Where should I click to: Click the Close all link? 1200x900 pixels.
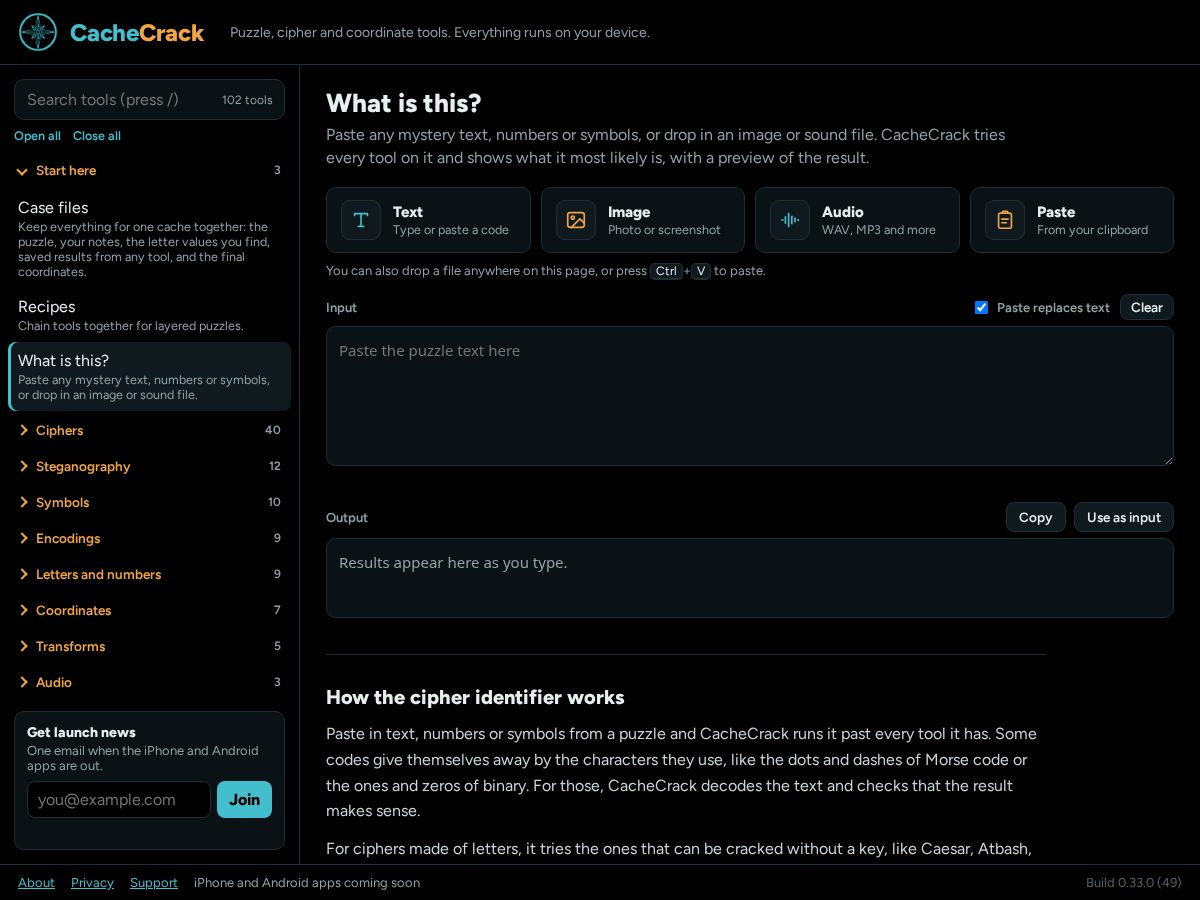click(97, 136)
